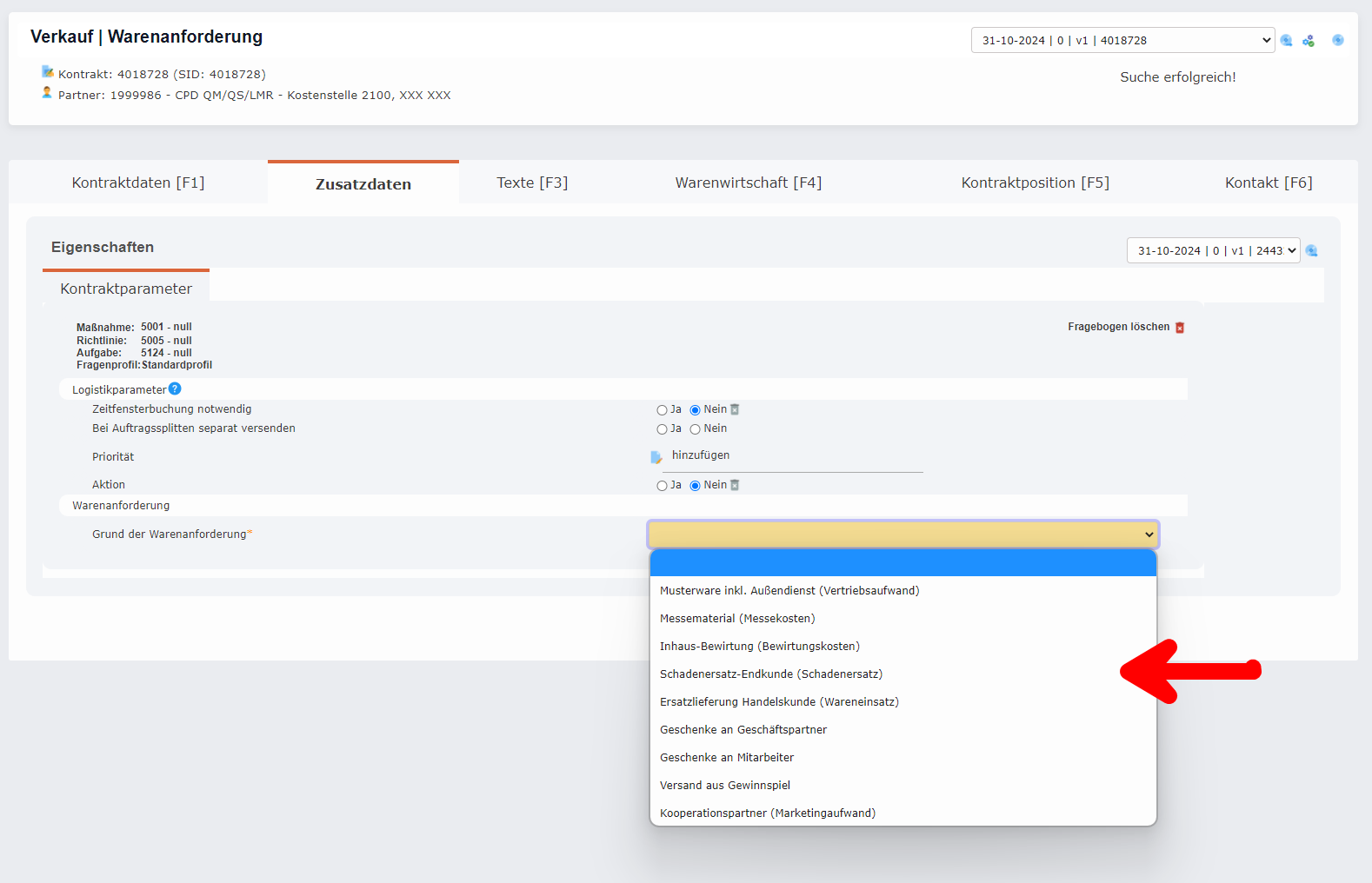Image resolution: width=1372 pixels, height=883 pixels.
Task: Click the red Fragebogen löschen trash icon
Action: pos(1180,328)
